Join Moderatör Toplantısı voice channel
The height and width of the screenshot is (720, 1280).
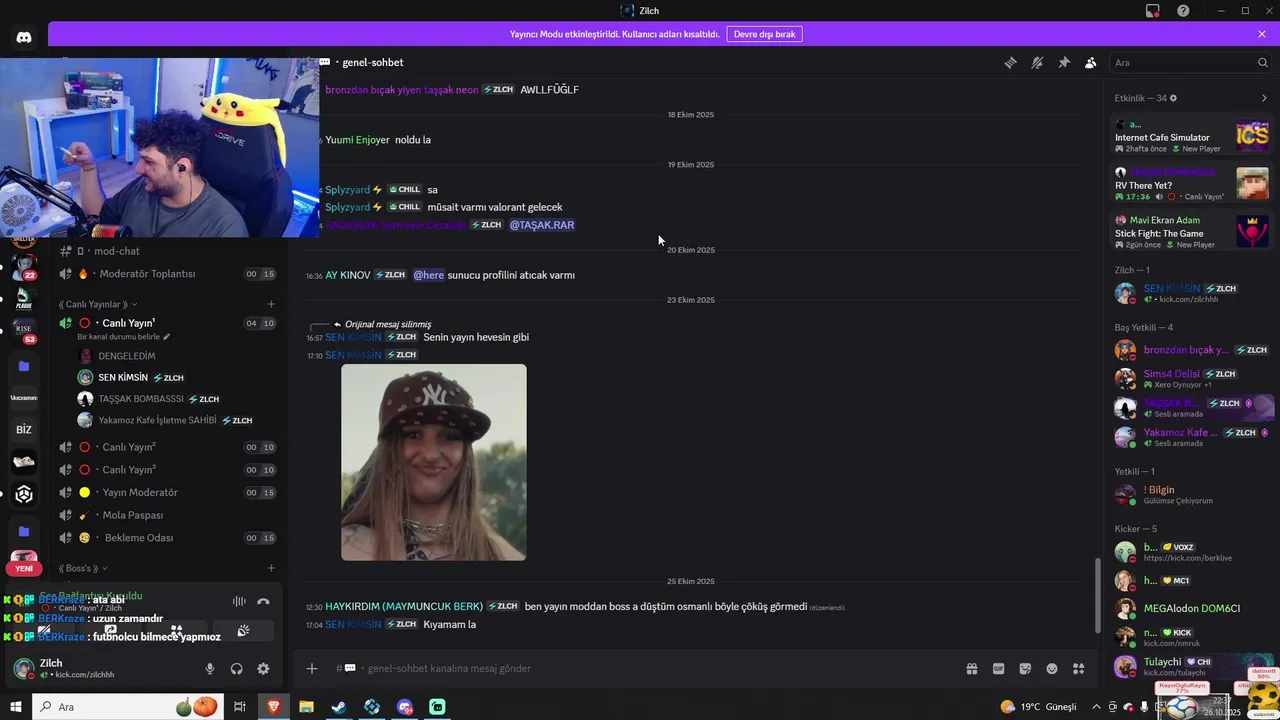pyautogui.click(x=168, y=274)
